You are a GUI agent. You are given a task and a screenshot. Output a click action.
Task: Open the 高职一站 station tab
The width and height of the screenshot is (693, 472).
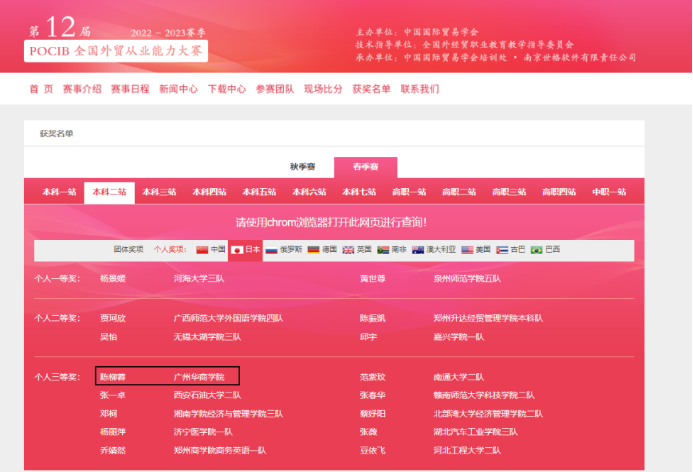pyautogui.click(x=409, y=192)
